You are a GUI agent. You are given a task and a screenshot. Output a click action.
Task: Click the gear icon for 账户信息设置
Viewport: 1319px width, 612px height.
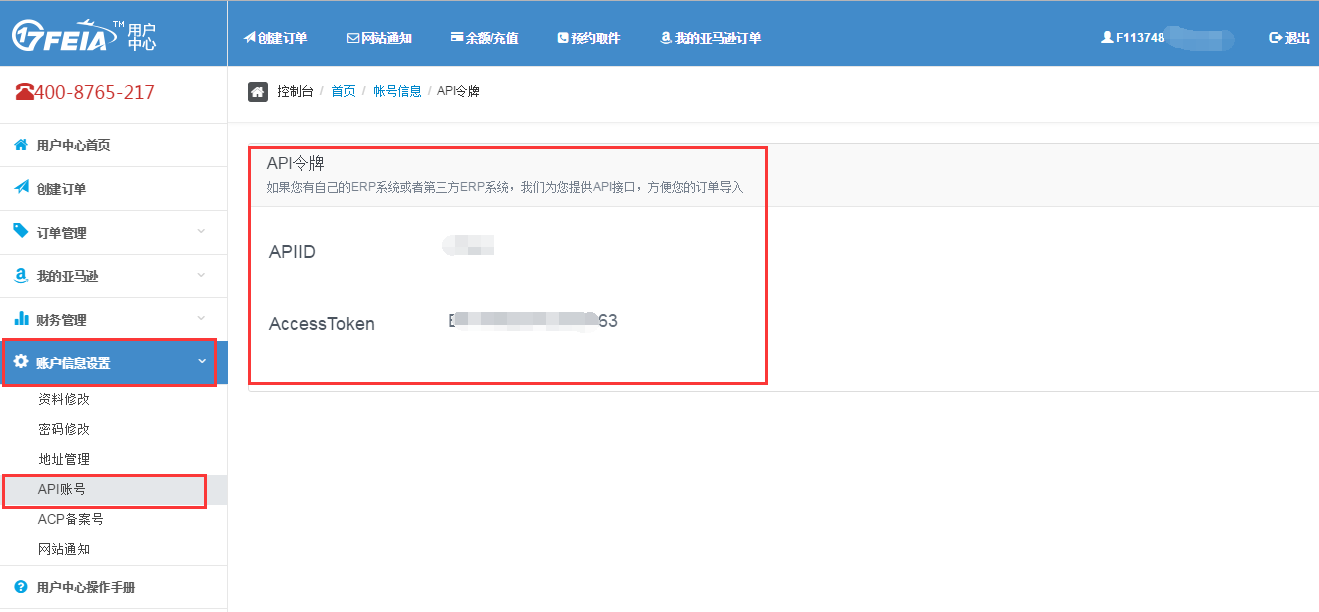(21, 362)
